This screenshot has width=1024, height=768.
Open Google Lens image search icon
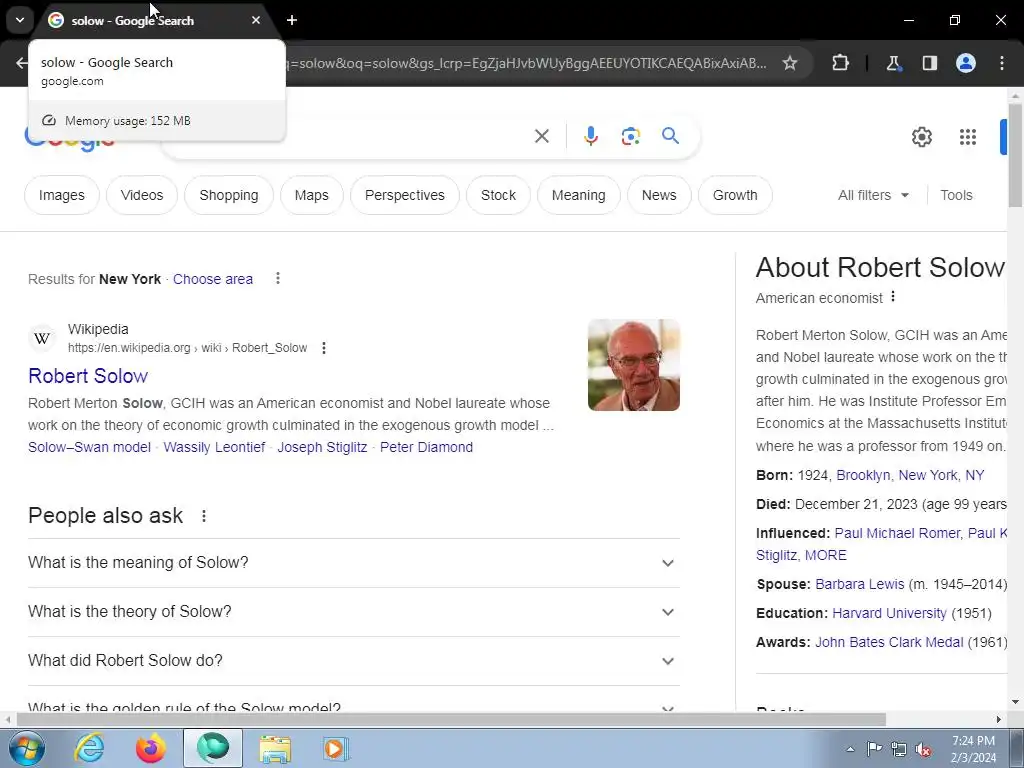(x=630, y=136)
